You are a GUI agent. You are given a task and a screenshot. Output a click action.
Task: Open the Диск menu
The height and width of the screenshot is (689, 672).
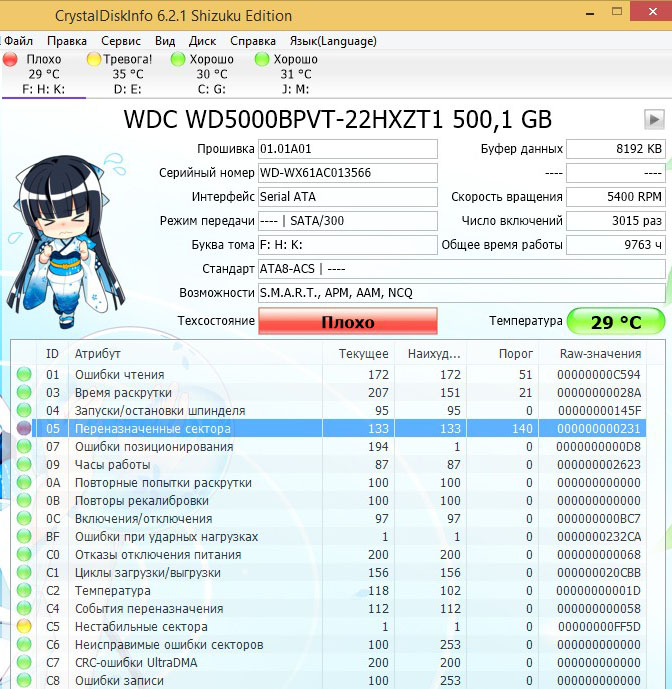click(202, 41)
